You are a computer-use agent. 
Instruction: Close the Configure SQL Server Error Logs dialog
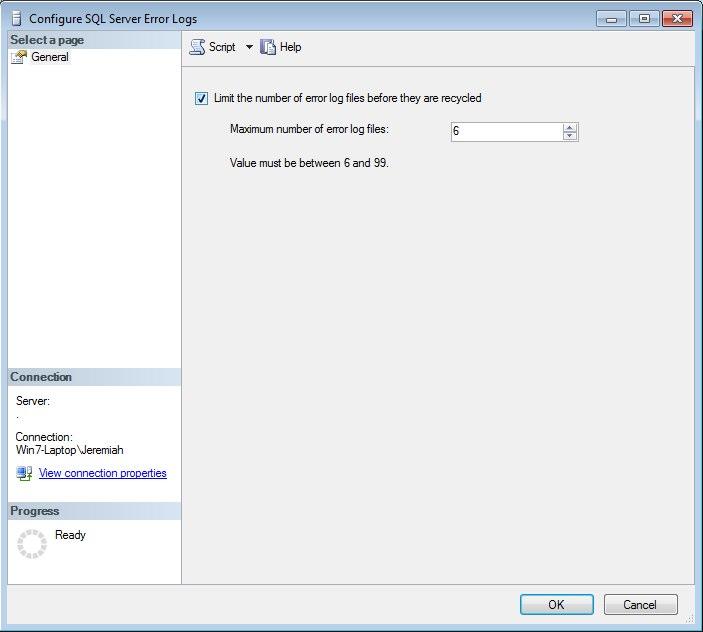point(677,19)
